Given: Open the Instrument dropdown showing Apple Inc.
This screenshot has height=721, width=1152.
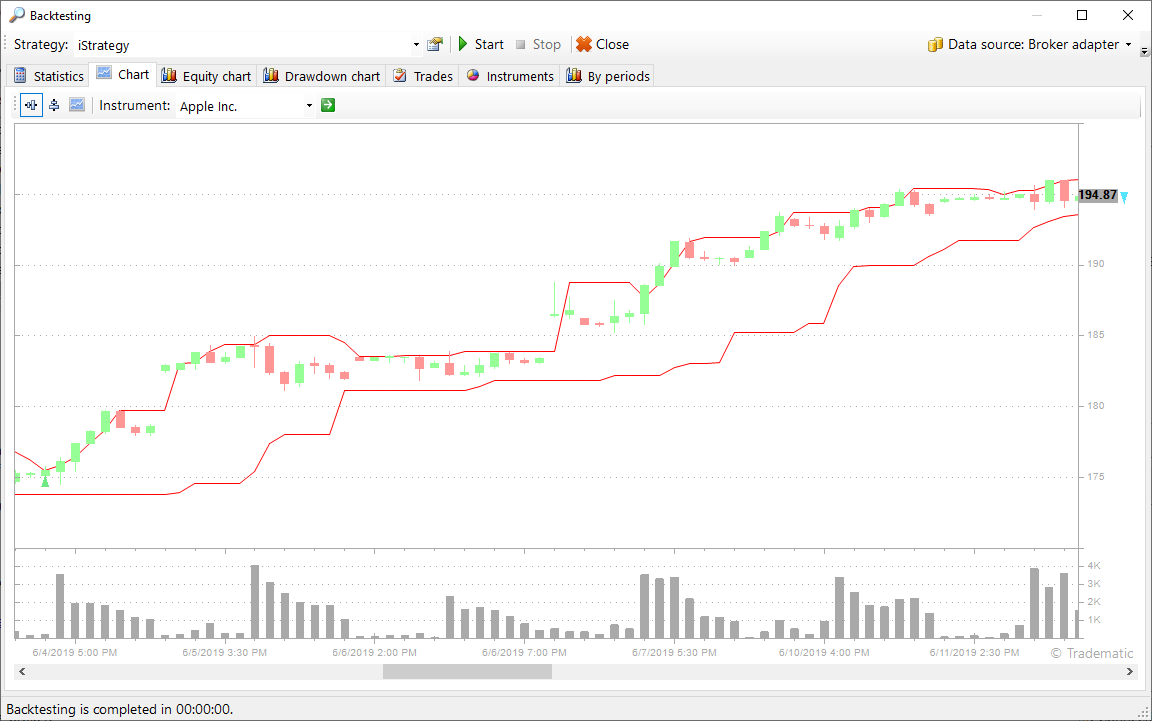Looking at the screenshot, I should (309, 106).
